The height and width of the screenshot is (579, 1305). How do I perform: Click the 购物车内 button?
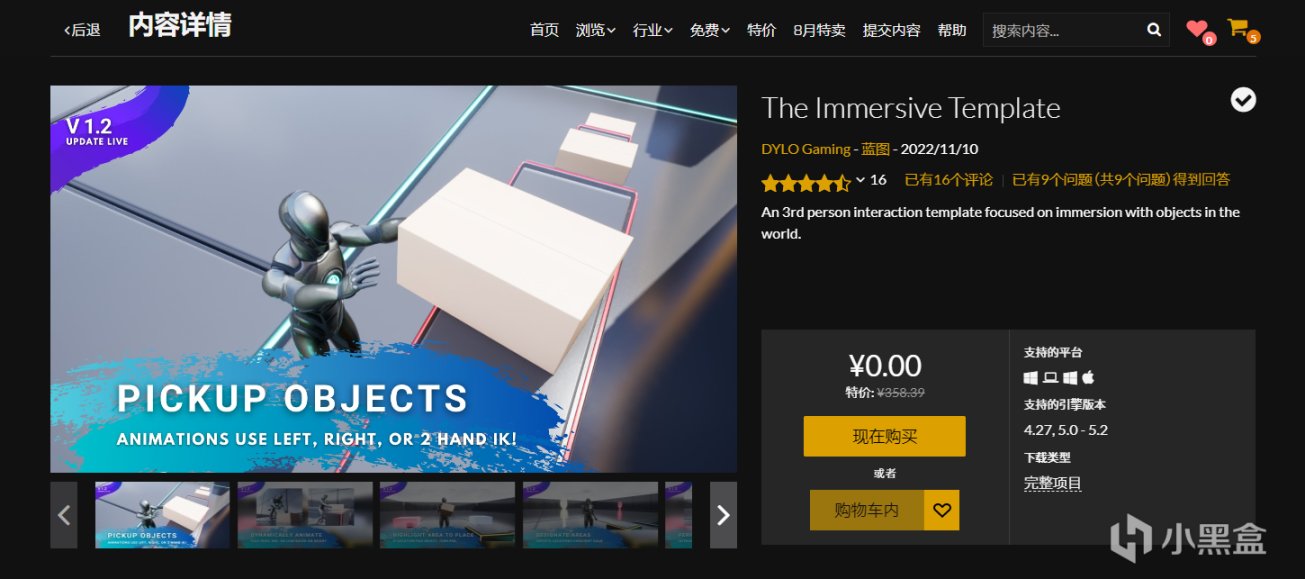(x=867, y=510)
